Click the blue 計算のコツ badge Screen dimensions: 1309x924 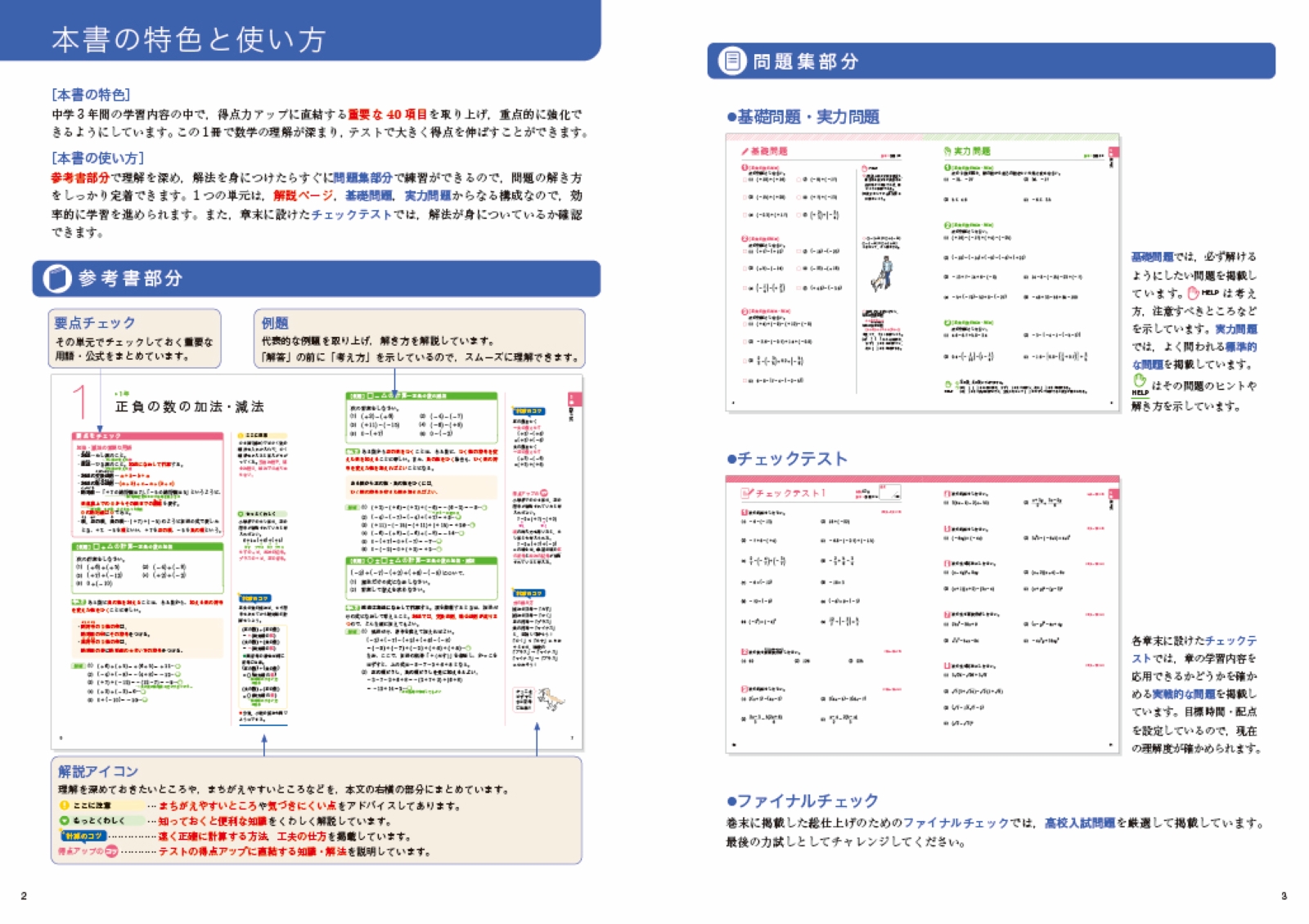[x=83, y=836]
